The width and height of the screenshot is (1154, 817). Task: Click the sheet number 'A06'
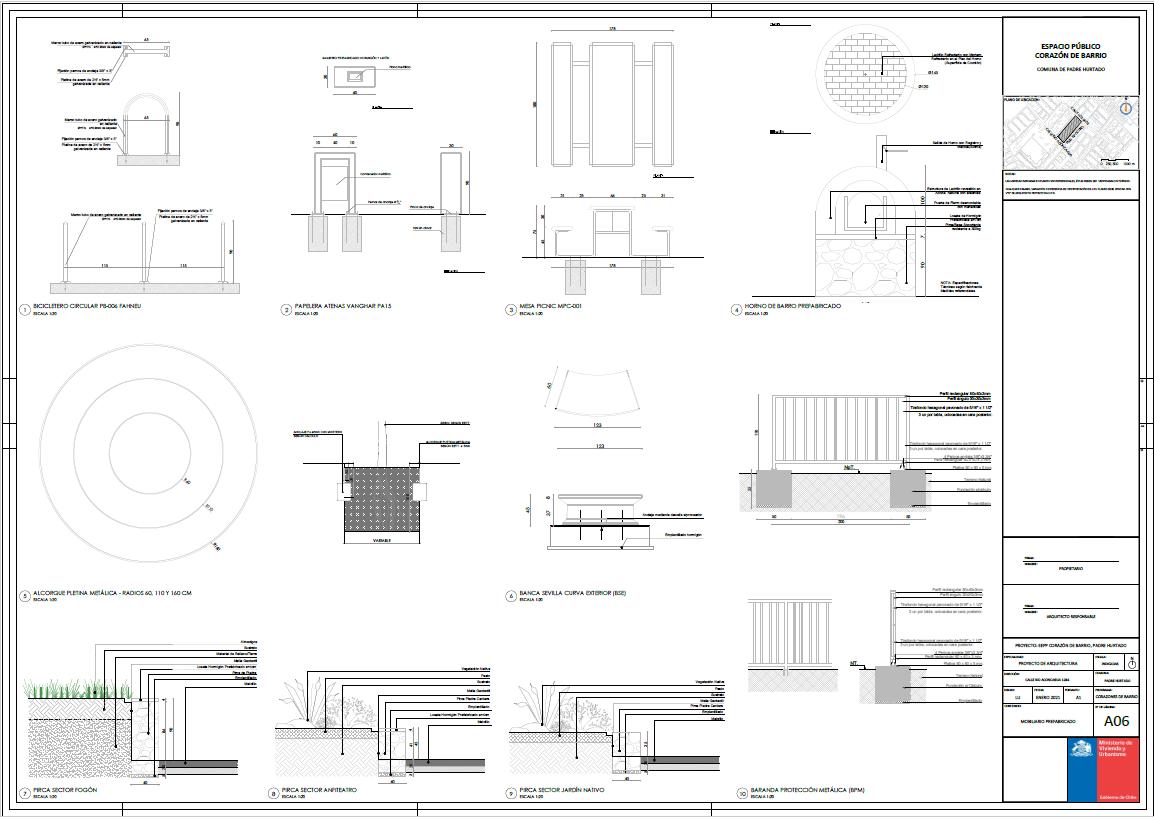coord(1116,721)
